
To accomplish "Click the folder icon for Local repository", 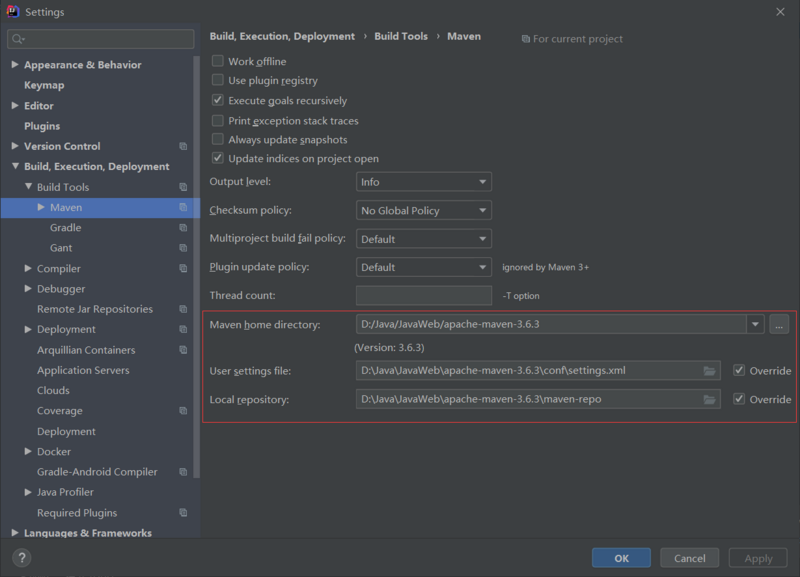I will [710, 399].
